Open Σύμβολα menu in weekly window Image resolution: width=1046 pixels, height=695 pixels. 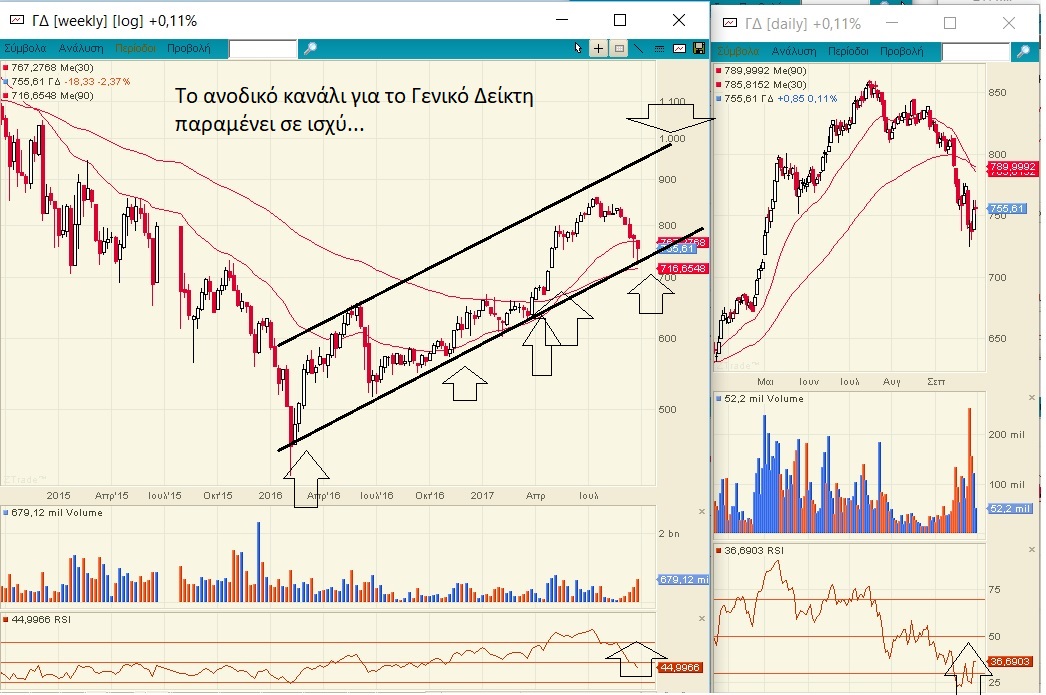[x=25, y=48]
